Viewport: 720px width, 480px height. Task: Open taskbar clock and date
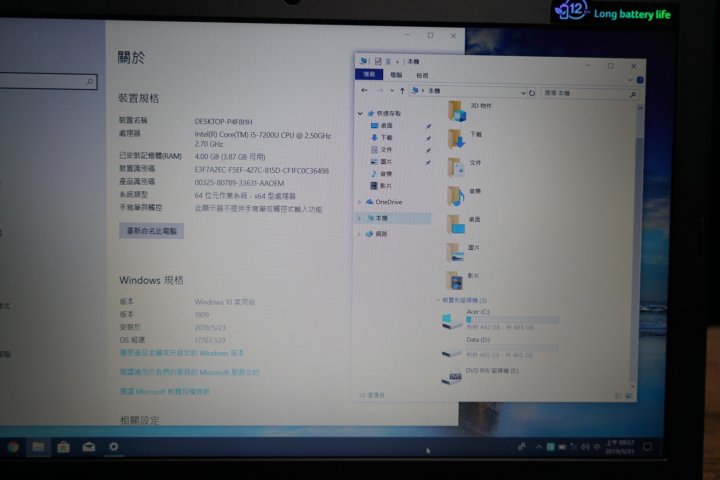[620, 446]
